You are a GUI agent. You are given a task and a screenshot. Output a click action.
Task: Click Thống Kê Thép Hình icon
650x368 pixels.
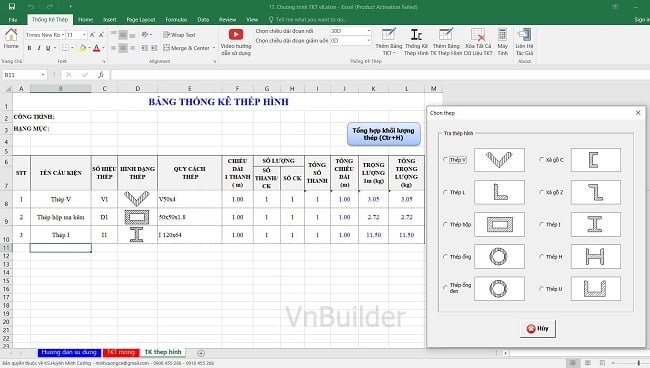416,35
